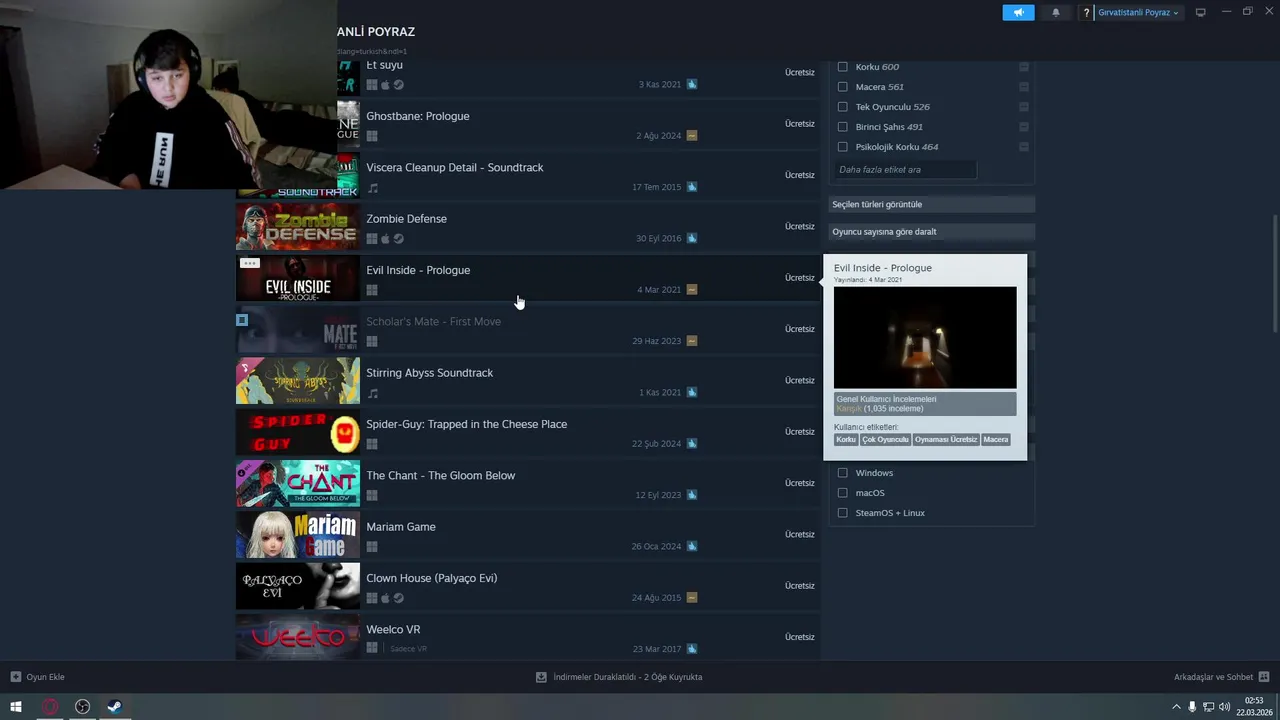This screenshot has height=720, width=1280.
Task: Click SteamOS icon on Zombie Defense row
Action: (398, 239)
